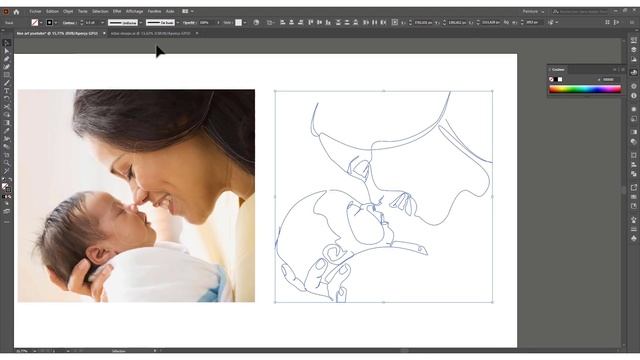Click the Home icon in the menu bar
This screenshot has width=640, height=360.
point(16,11)
